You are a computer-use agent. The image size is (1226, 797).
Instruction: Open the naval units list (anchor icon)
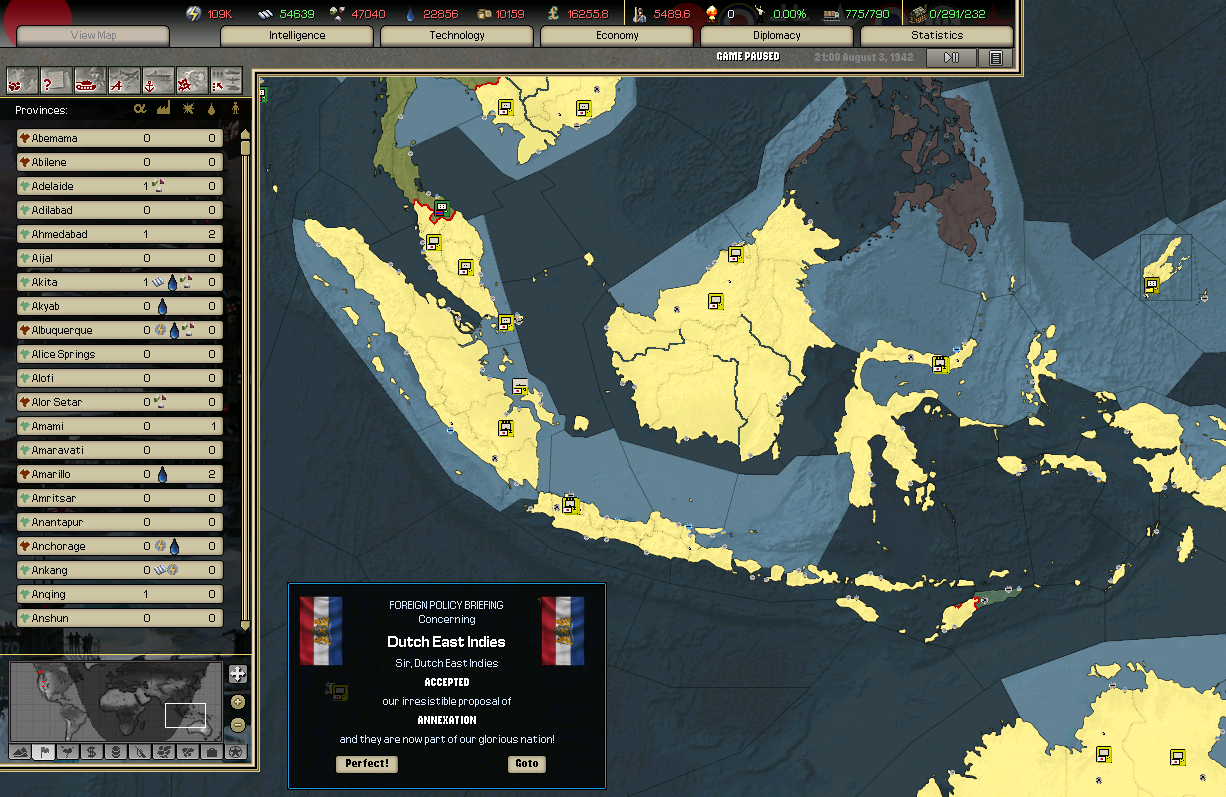158,80
